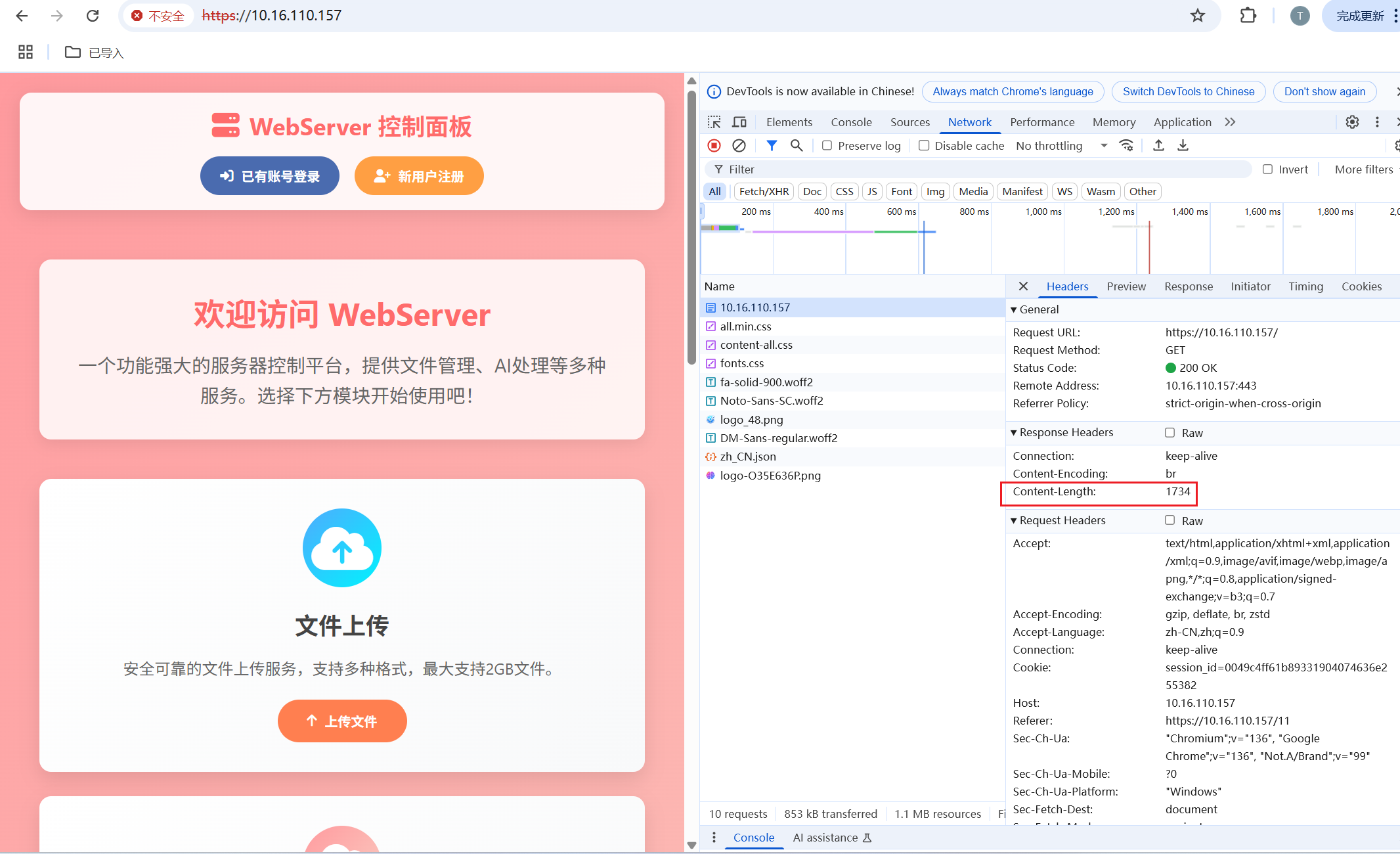Open the Timing tab of request
This screenshot has width=1400, height=854.
click(x=1305, y=286)
